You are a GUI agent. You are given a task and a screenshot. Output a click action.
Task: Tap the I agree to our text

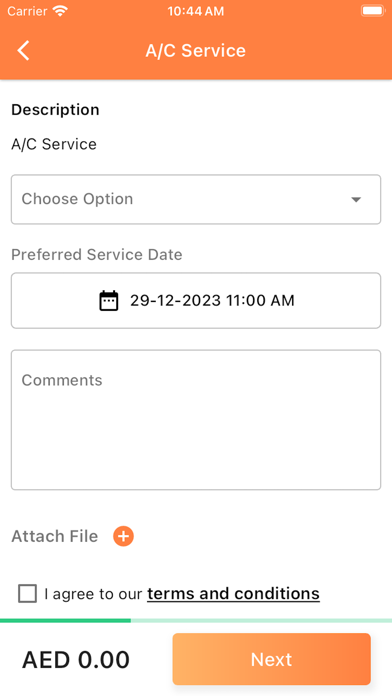pos(94,594)
